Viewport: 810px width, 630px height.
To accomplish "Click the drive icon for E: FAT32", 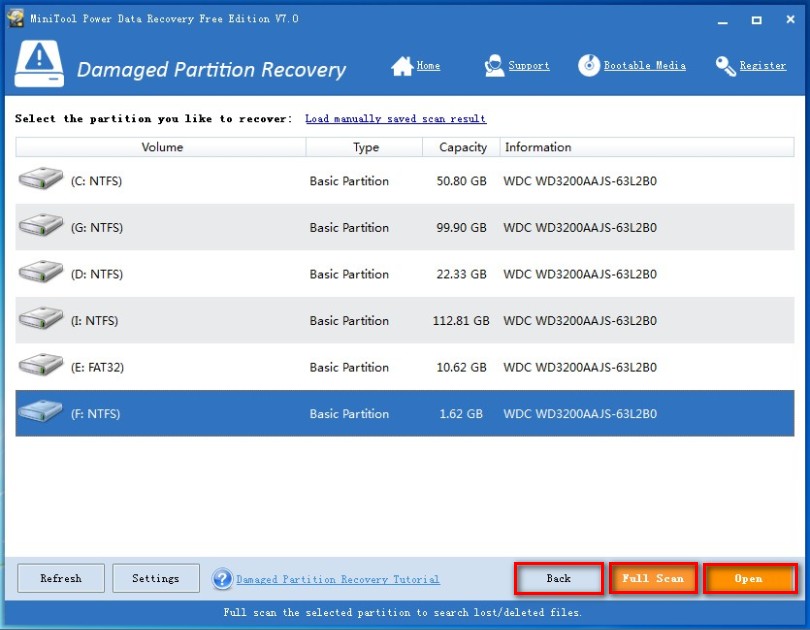I will (x=41, y=365).
